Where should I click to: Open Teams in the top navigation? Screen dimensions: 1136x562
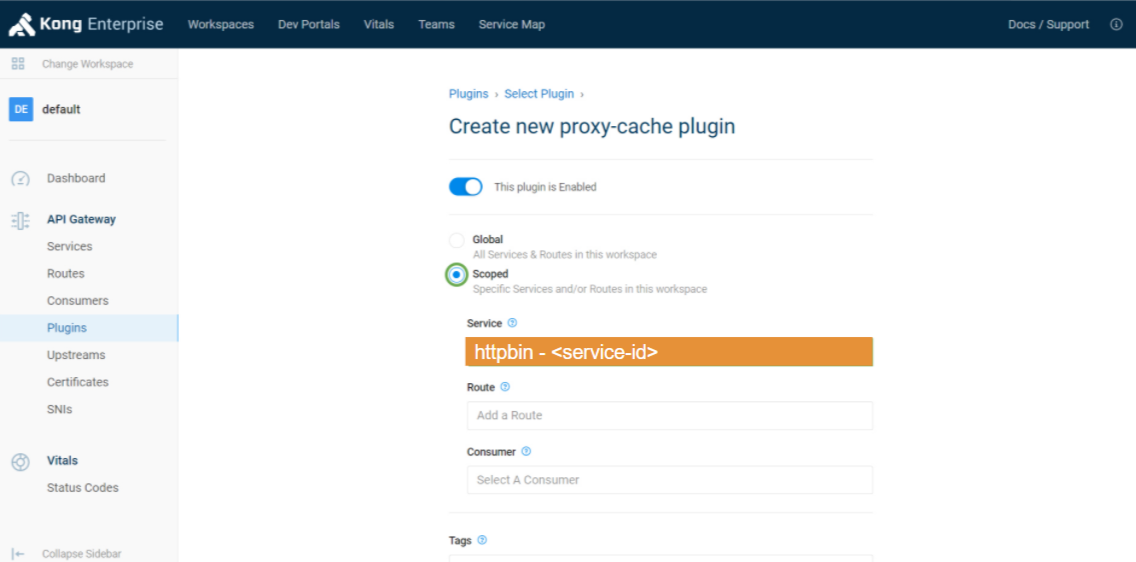tap(437, 25)
